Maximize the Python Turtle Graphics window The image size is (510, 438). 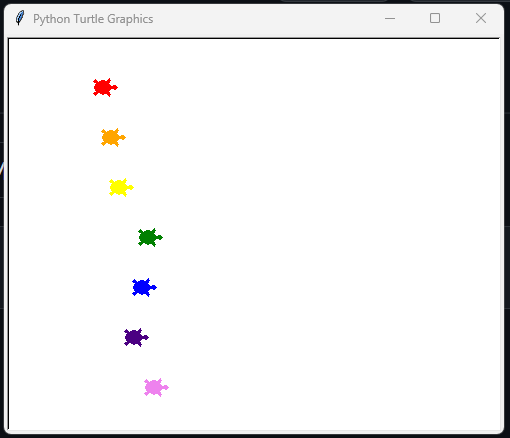(435, 18)
